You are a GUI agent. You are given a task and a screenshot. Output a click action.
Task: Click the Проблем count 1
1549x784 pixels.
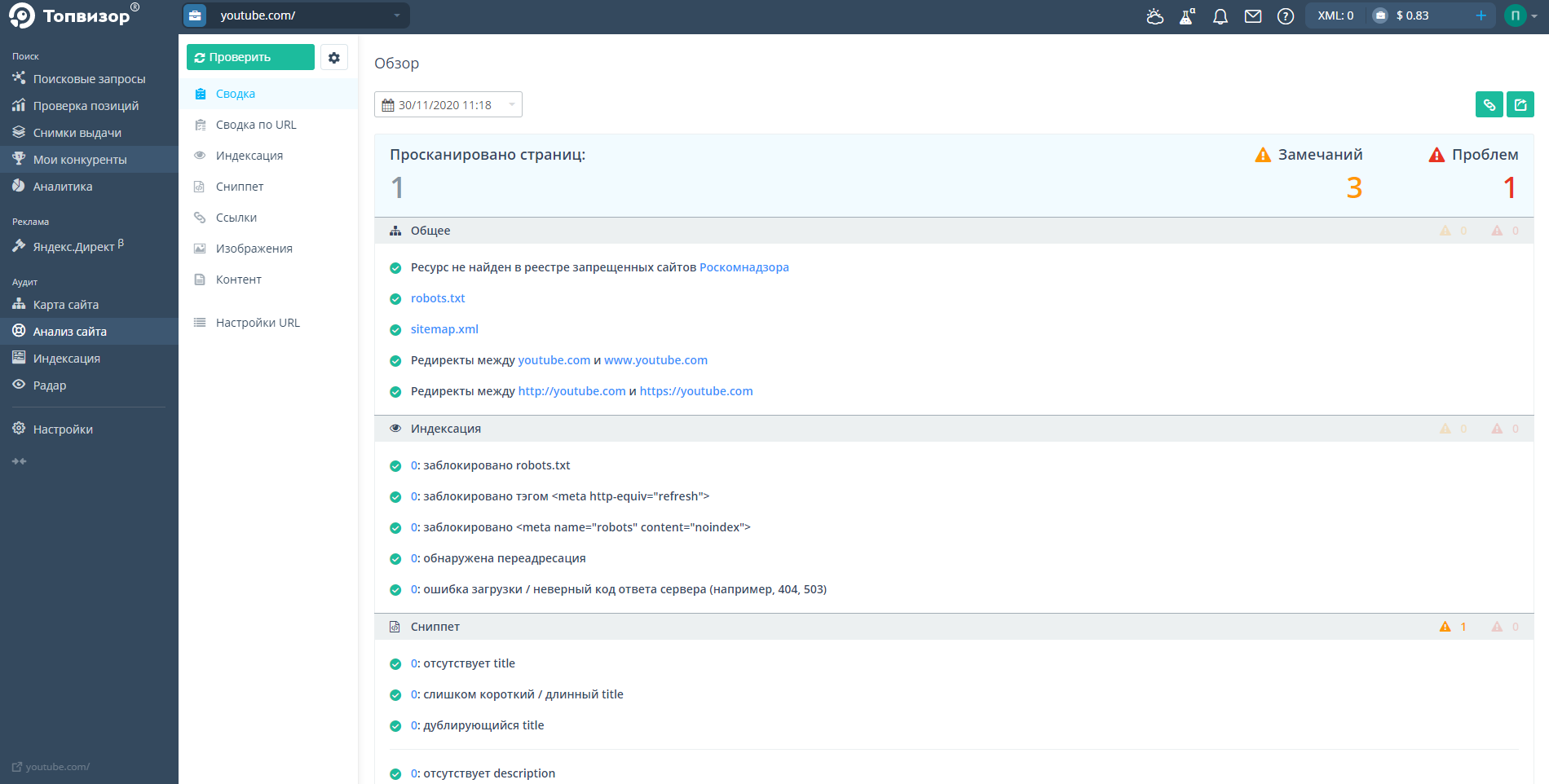click(1510, 188)
